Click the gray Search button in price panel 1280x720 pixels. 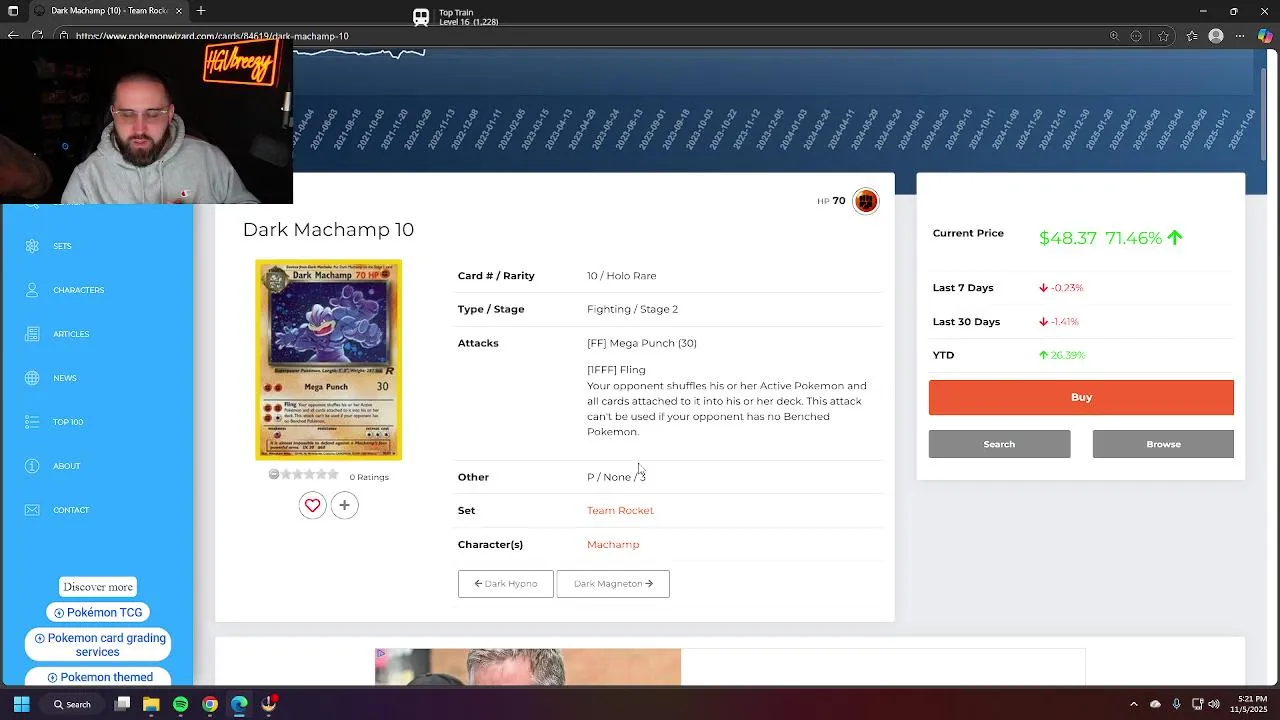point(999,444)
